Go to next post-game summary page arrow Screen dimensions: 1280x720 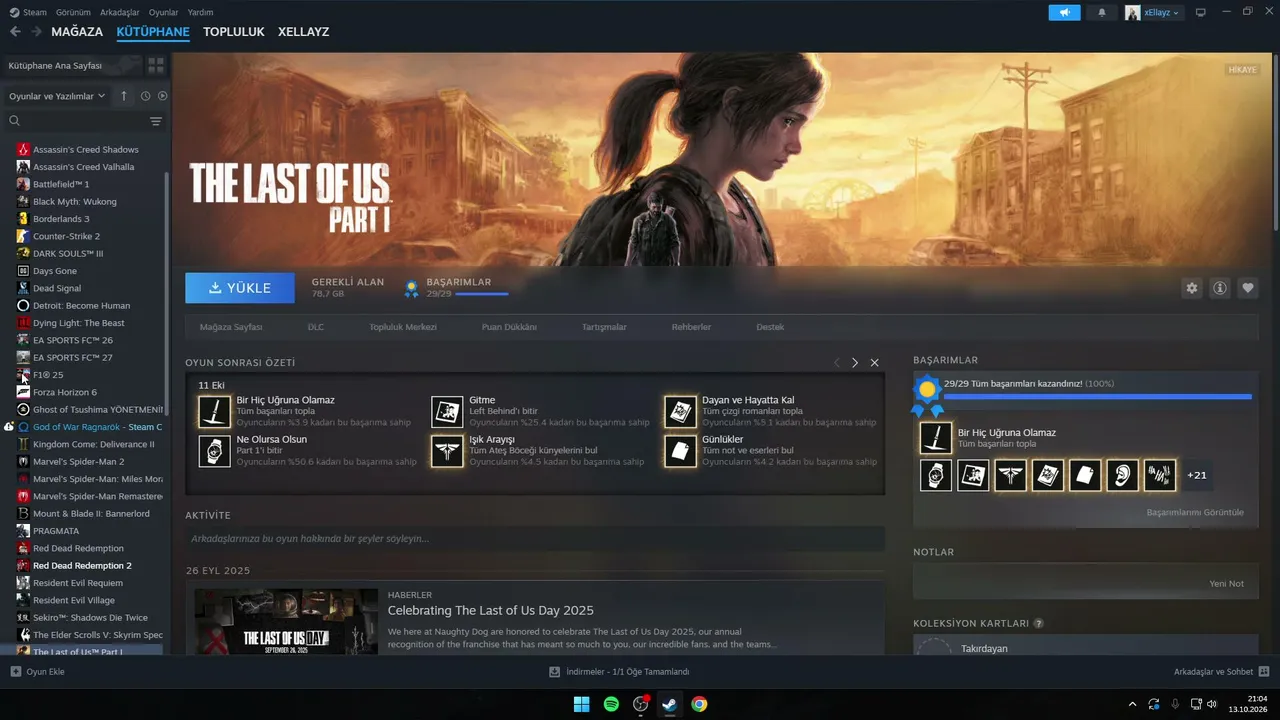click(855, 363)
